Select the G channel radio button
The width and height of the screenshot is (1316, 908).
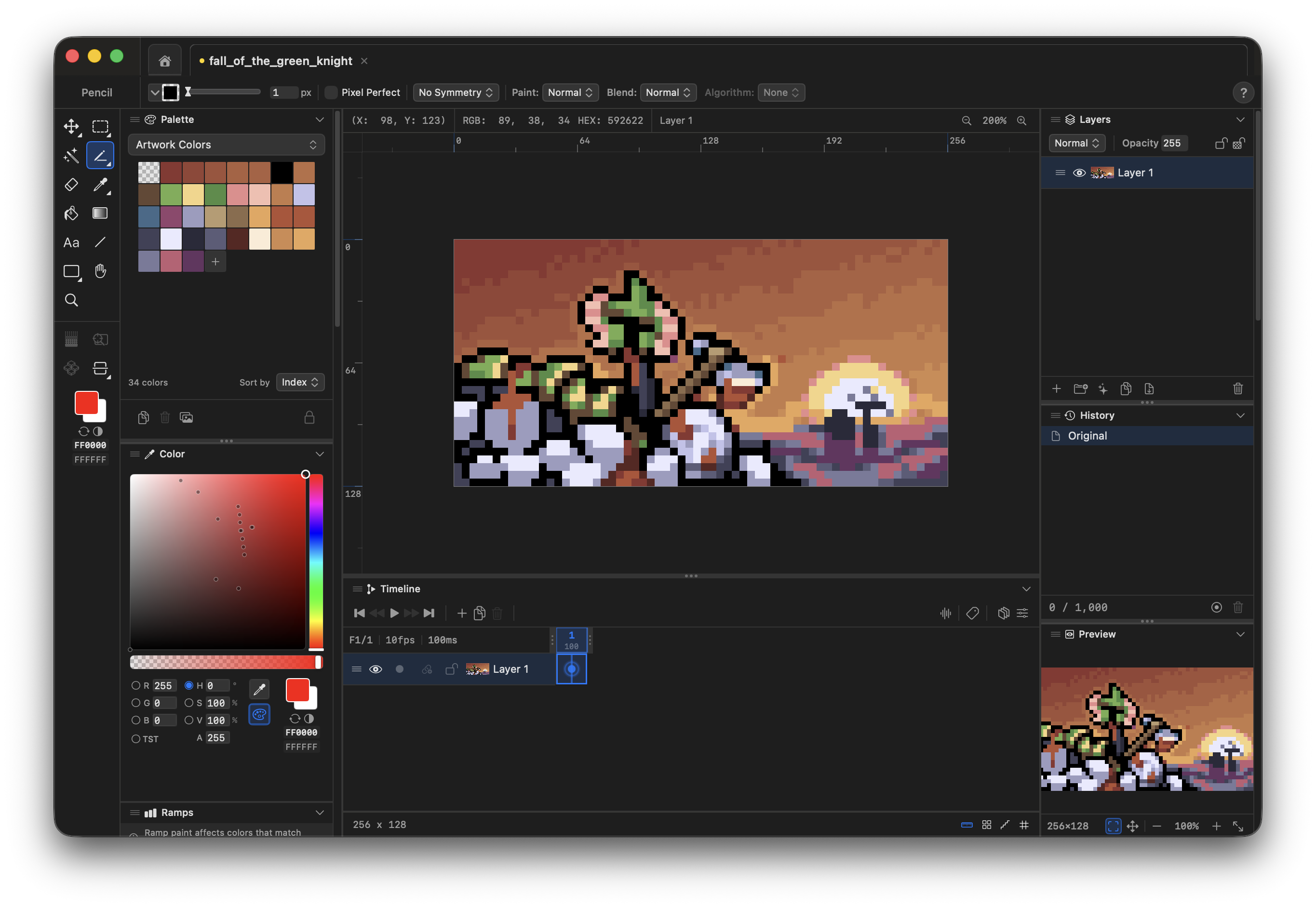[135, 703]
